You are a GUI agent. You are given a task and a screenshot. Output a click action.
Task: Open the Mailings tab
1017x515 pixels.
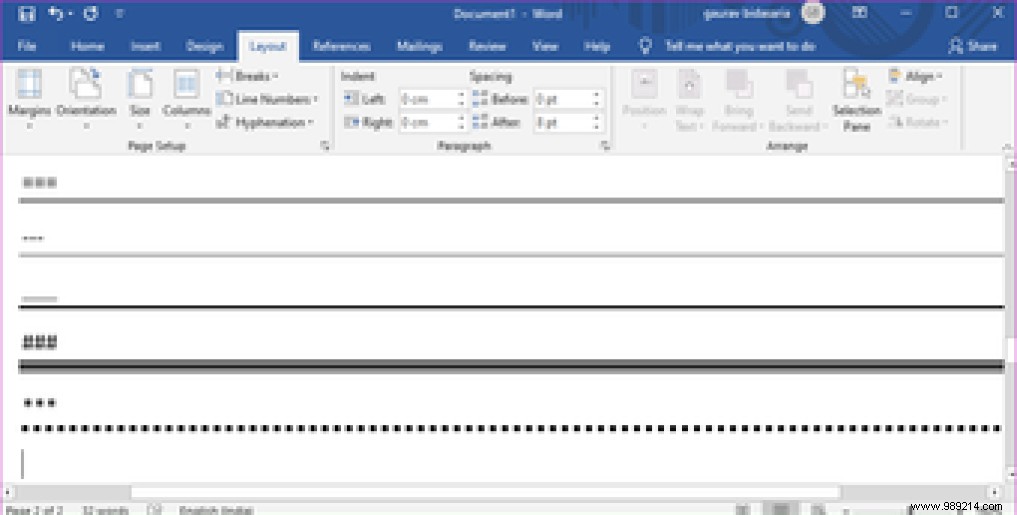[x=420, y=46]
